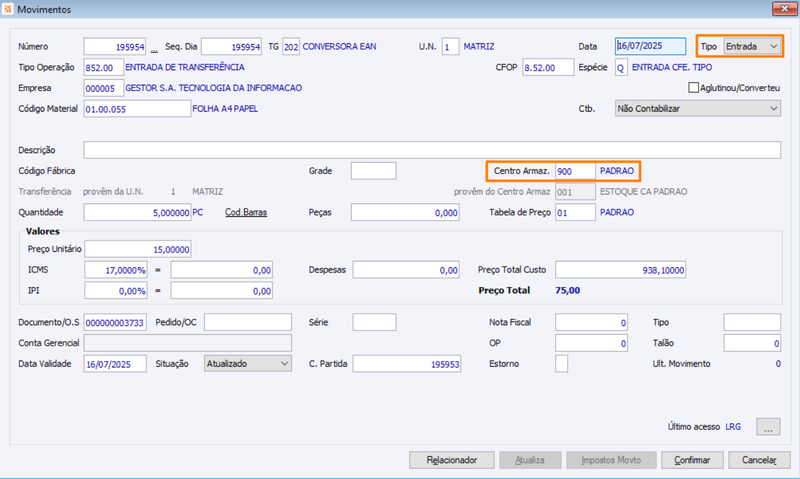Click the Conta Gerencial field
This screenshot has height=479, width=800.
click(x=188, y=343)
